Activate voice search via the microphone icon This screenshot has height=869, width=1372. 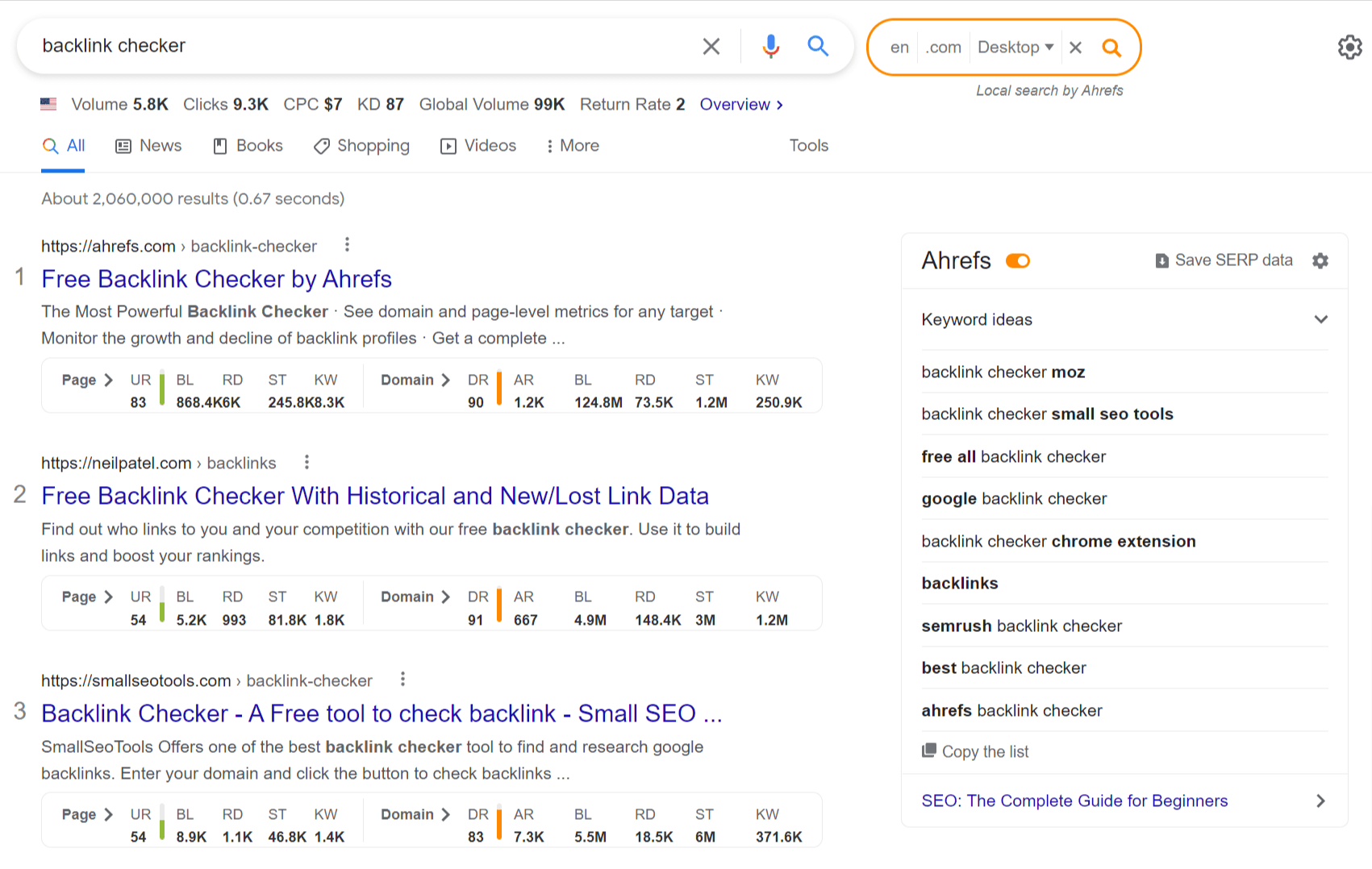point(770,46)
